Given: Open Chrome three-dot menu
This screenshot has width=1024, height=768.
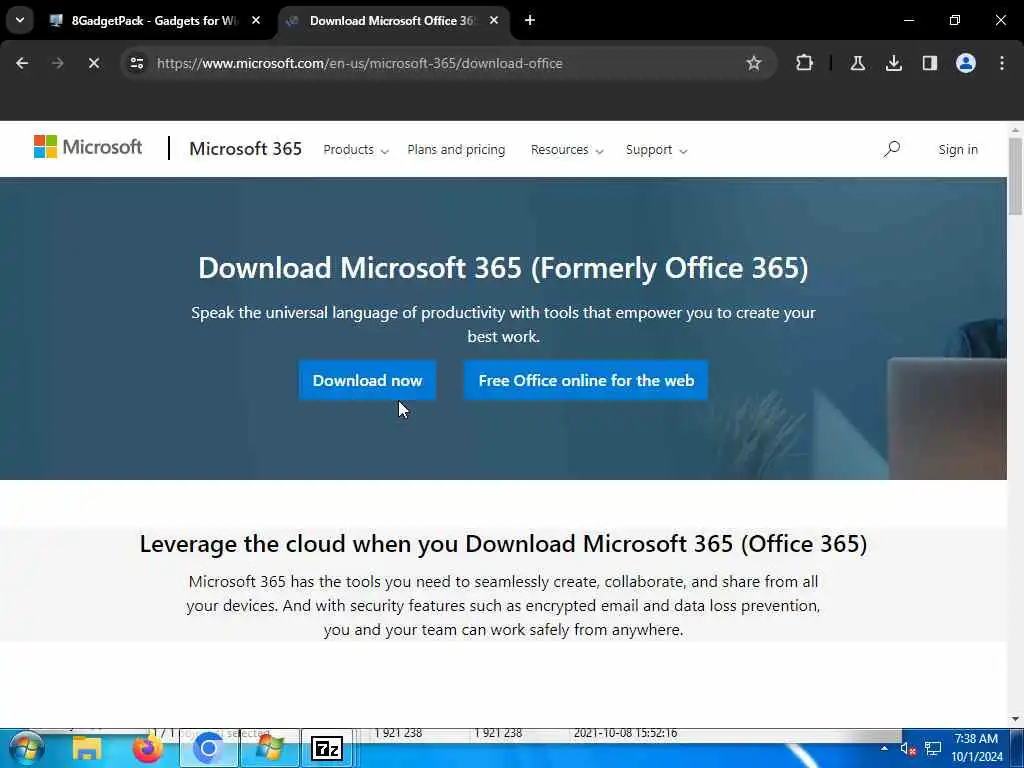Looking at the screenshot, I should (x=1002, y=63).
